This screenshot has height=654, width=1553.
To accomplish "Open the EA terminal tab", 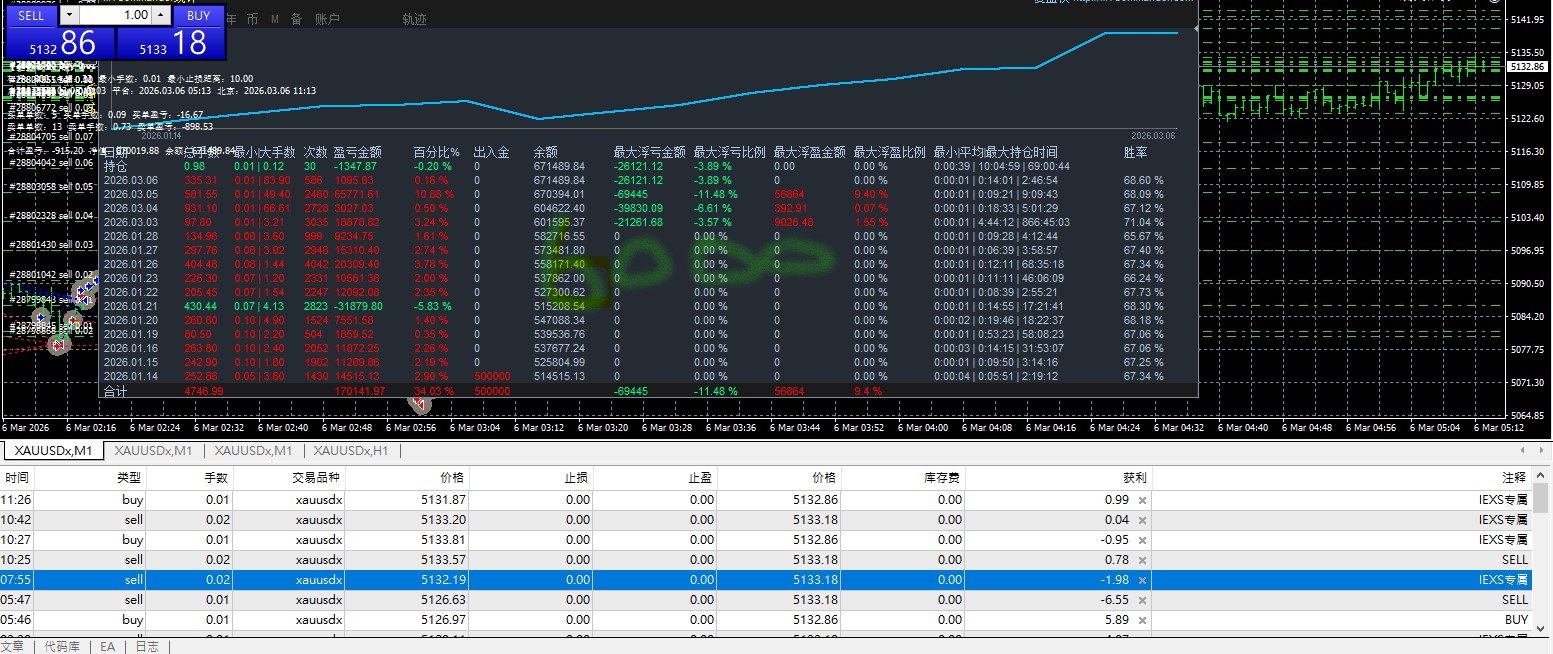I will [107, 647].
